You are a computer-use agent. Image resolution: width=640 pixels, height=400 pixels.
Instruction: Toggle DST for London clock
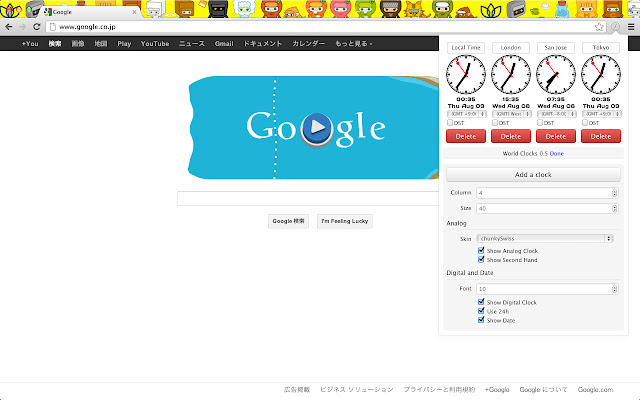pos(495,122)
